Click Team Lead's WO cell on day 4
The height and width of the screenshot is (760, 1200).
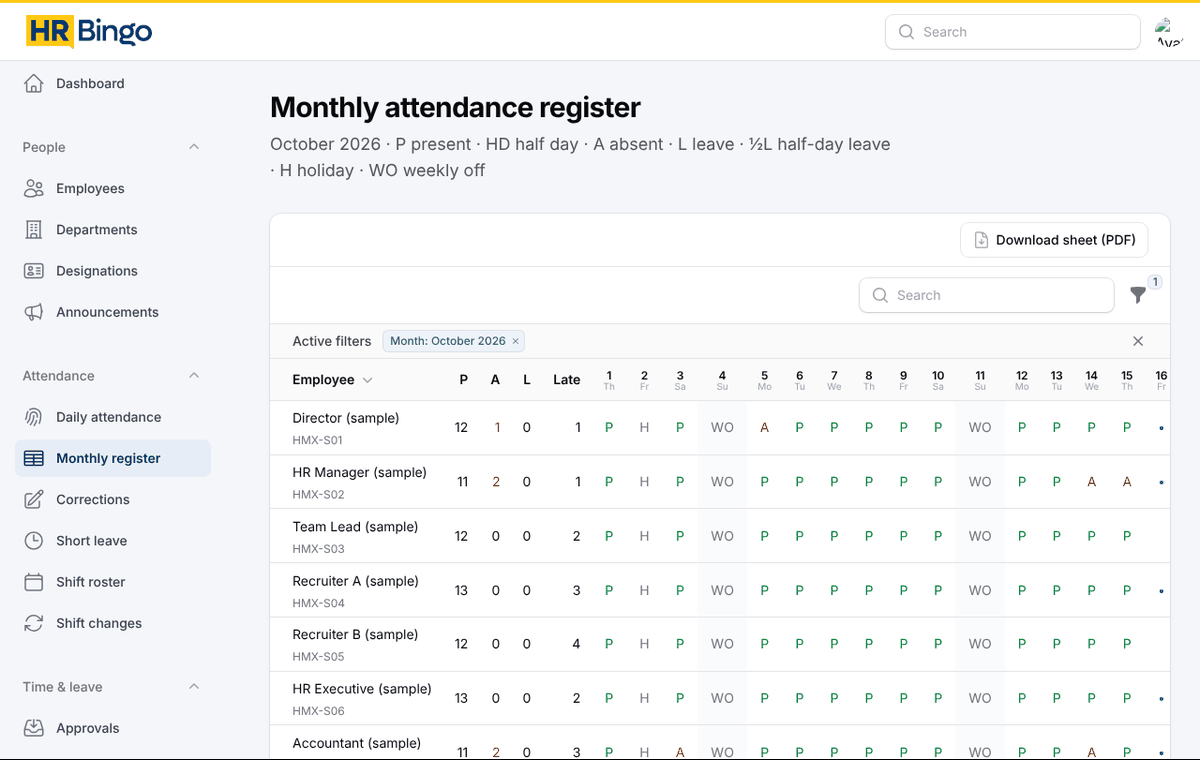click(x=722, y=536)
